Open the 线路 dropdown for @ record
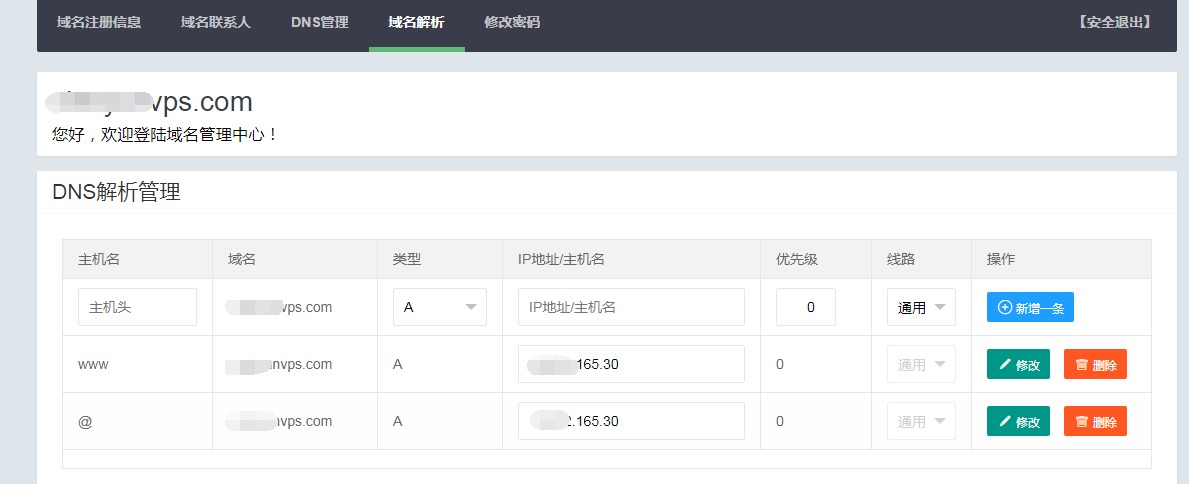1189x484 pixels. (920, 422)
